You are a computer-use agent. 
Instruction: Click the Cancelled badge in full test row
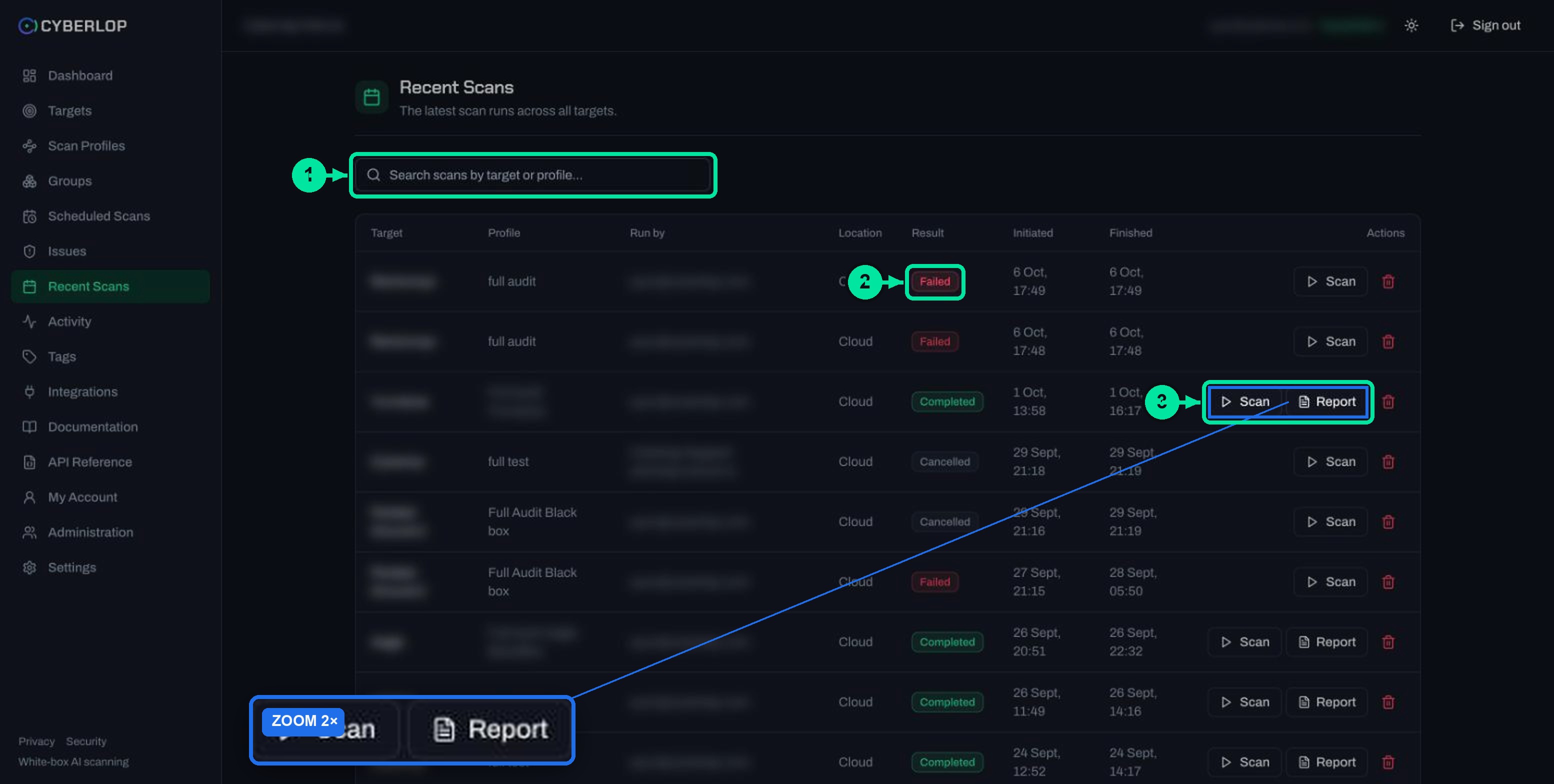point(944,461)
